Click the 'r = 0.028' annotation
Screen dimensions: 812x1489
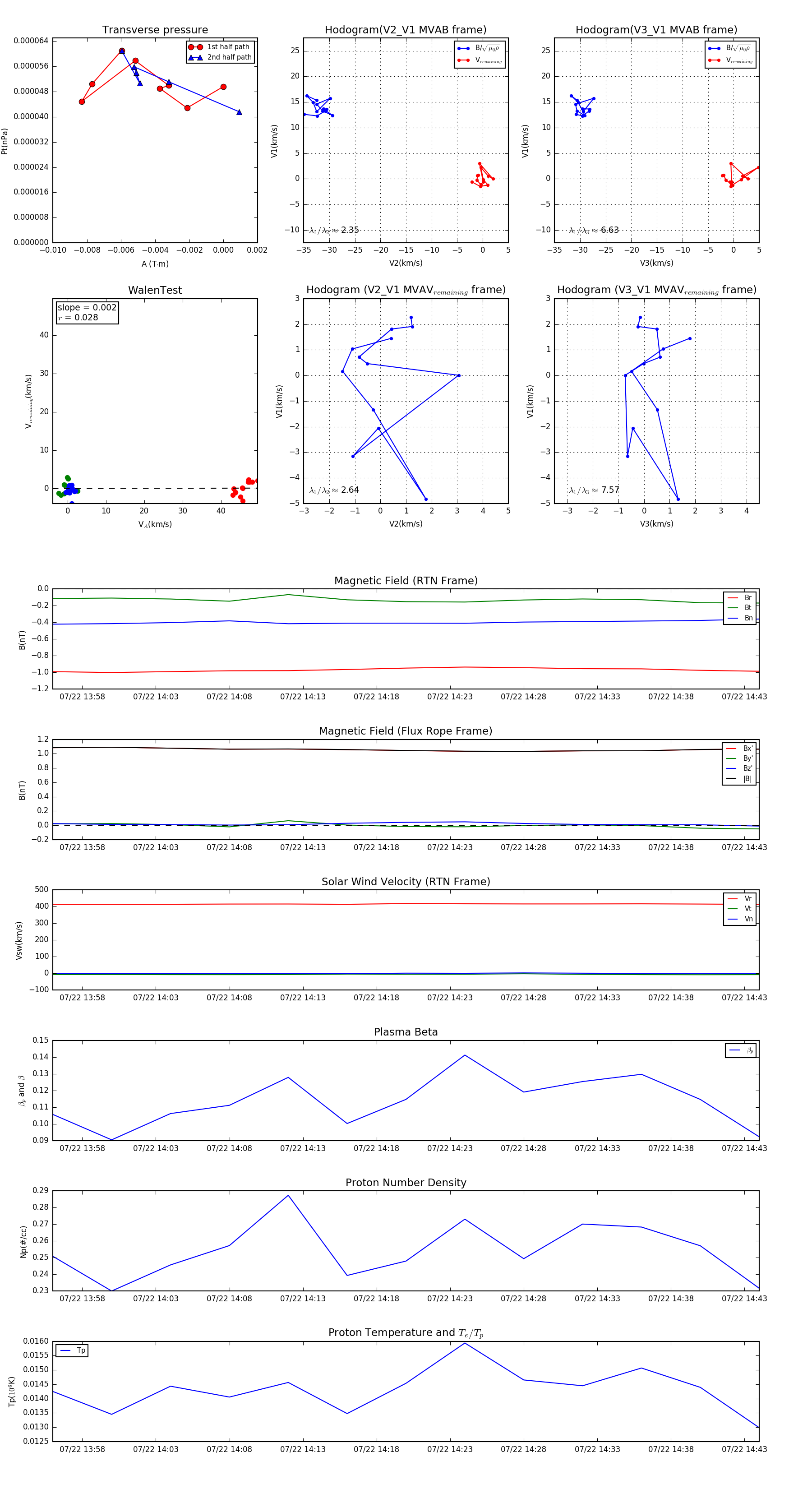[x=78, y=317]
